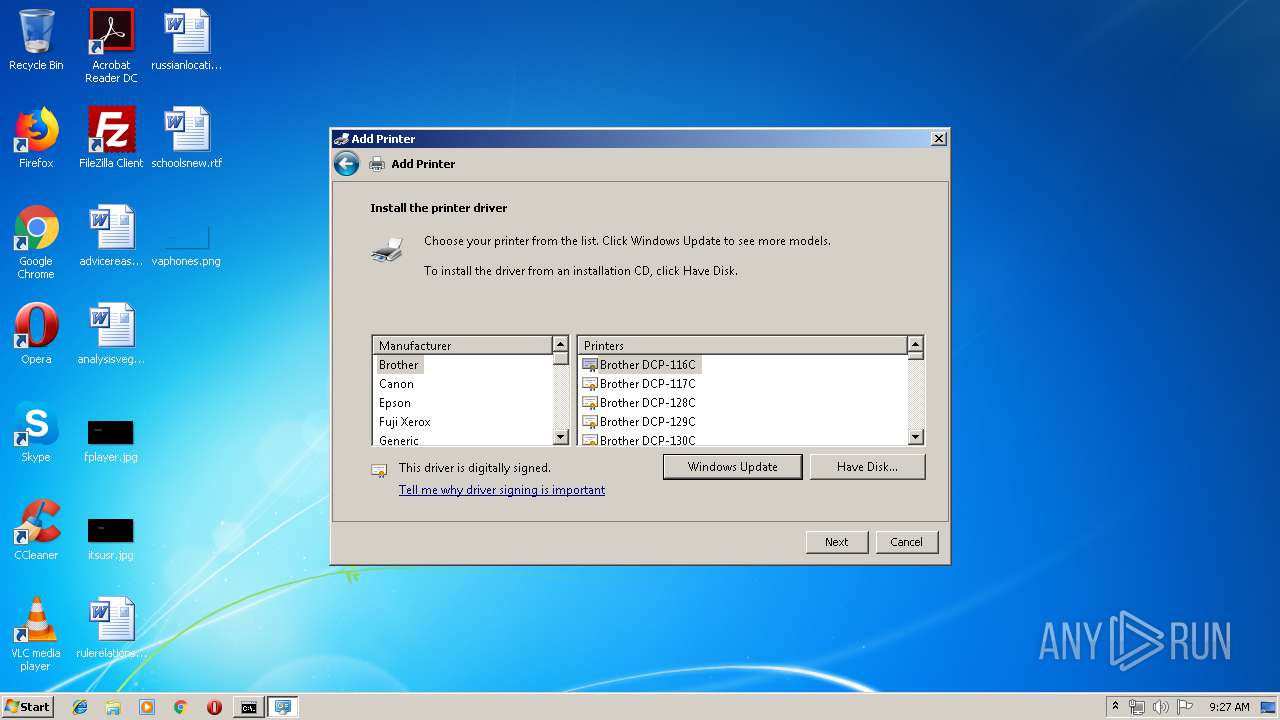Select the Opera desktop shortcut
1280x720 pixels.
[36, 334]
